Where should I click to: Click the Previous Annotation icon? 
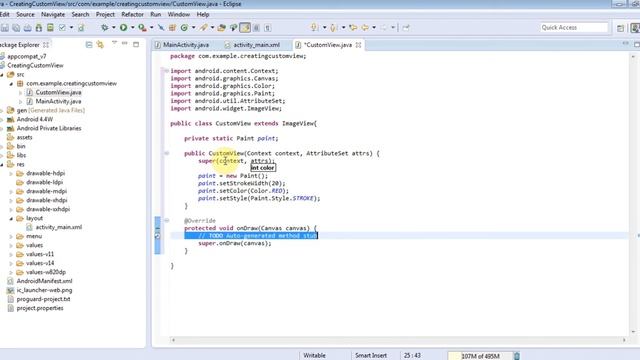(x=333, y=28)
